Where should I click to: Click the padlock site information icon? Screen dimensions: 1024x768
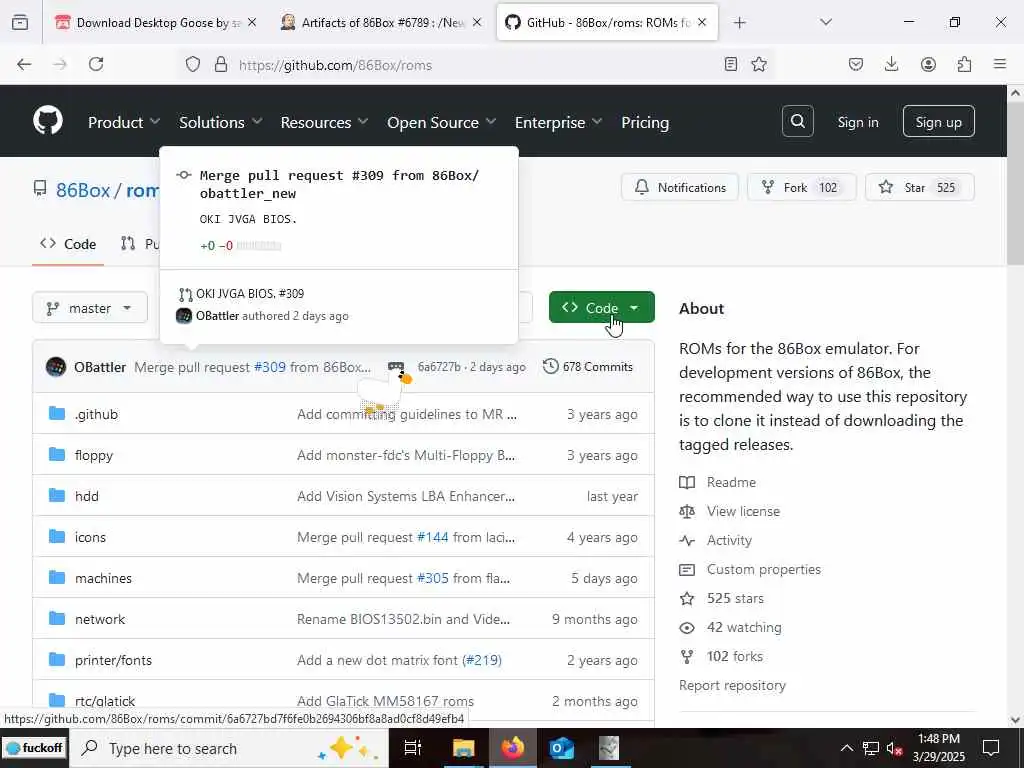coord(221,64)
